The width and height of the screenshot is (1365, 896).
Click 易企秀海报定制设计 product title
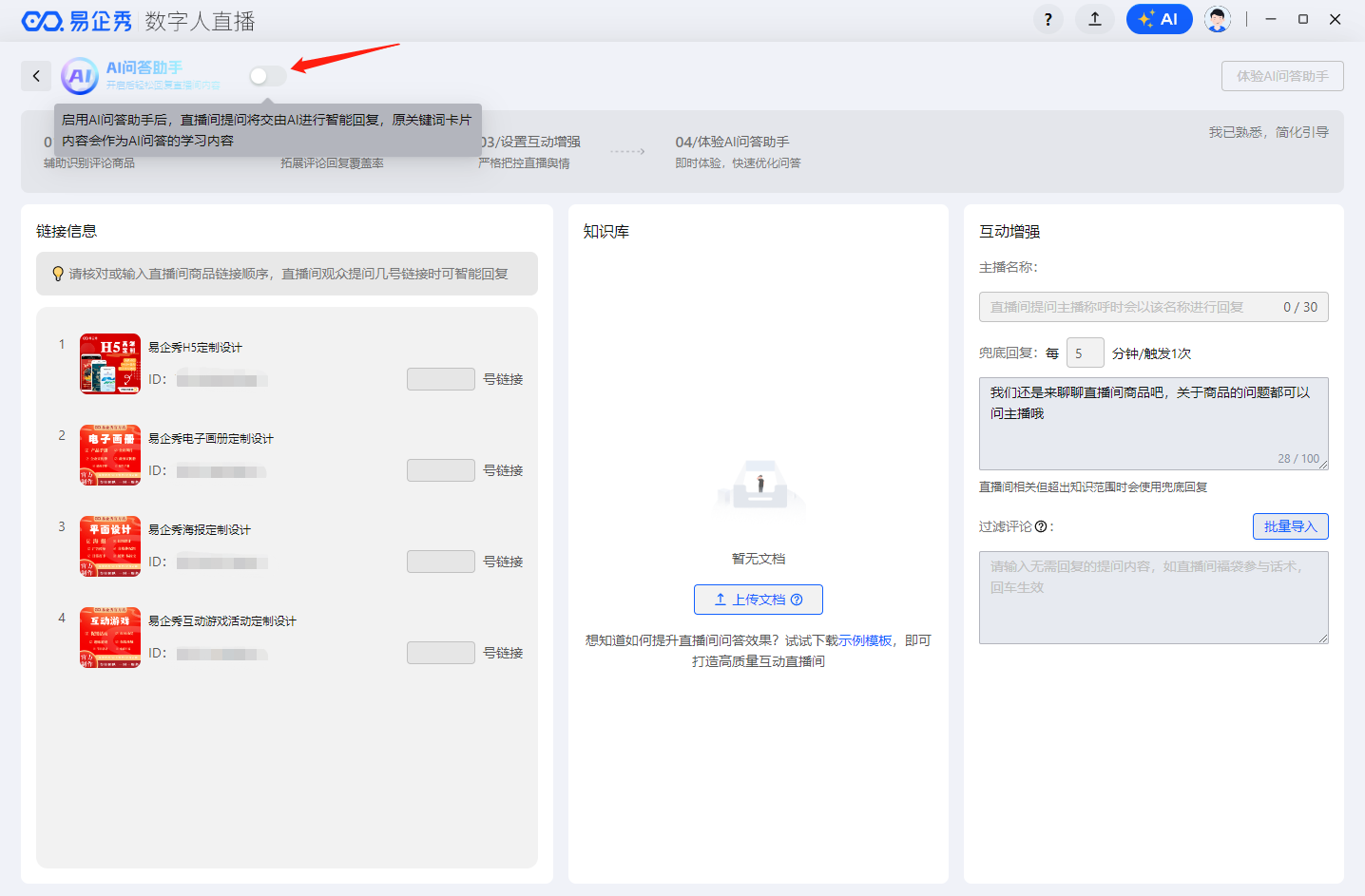pos(200,530)
